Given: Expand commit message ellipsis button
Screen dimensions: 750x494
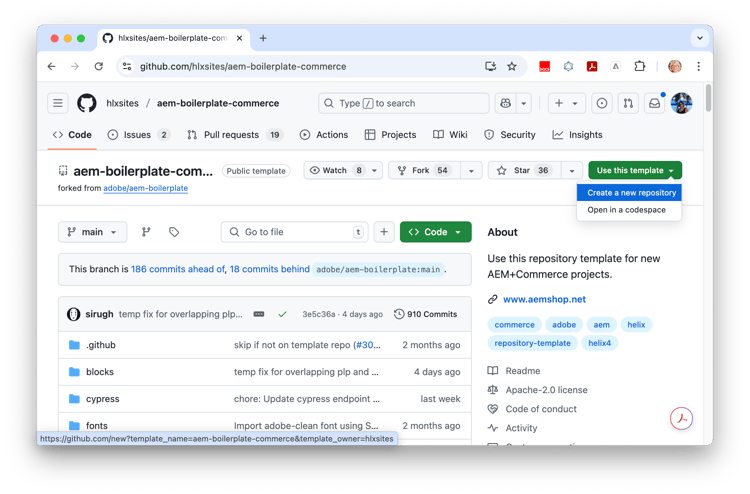Looking at the screenshot, I should [x=259, y=314].
